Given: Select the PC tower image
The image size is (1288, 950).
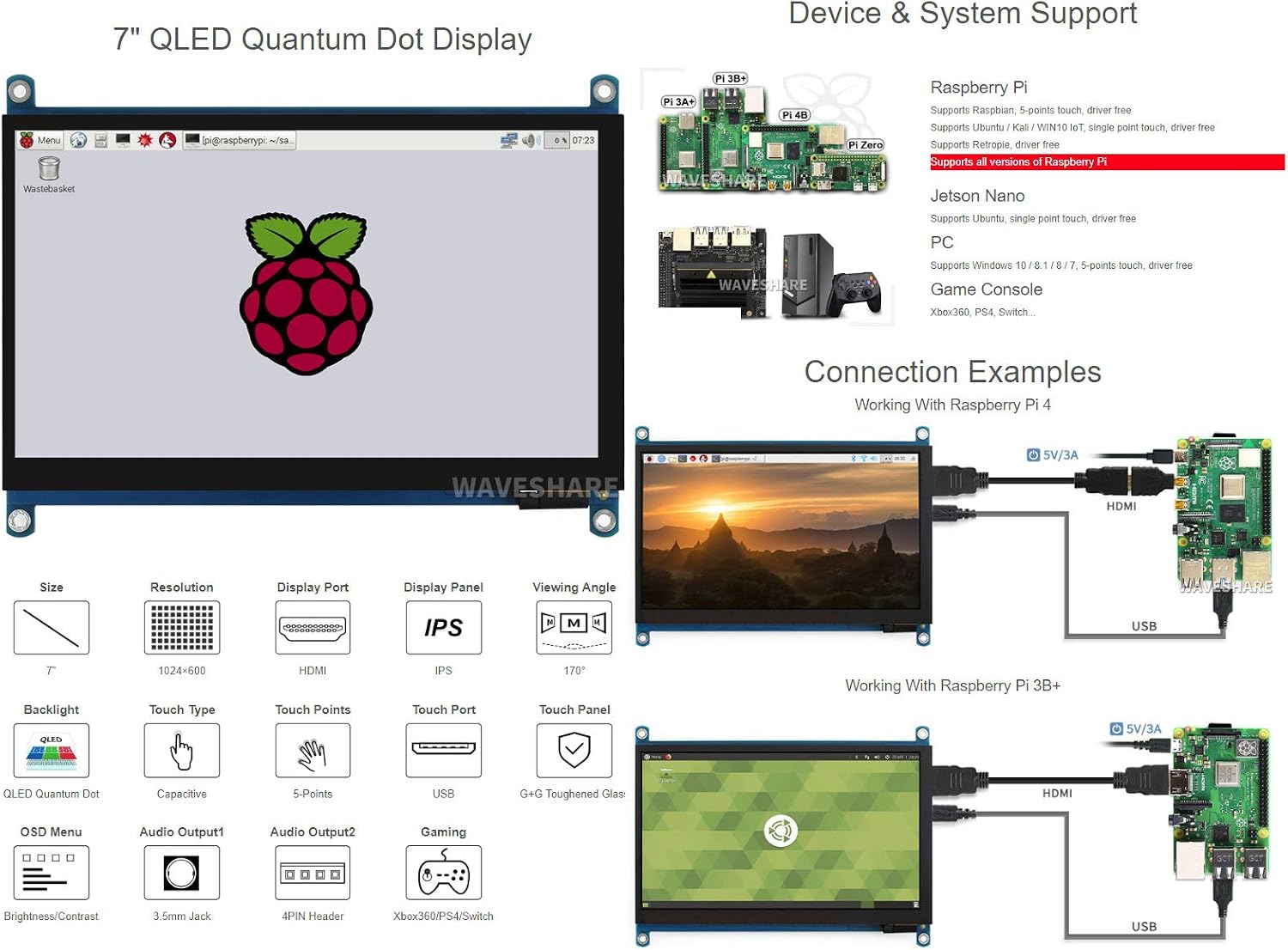Looking at the screenshot, I should click(808, 275).
